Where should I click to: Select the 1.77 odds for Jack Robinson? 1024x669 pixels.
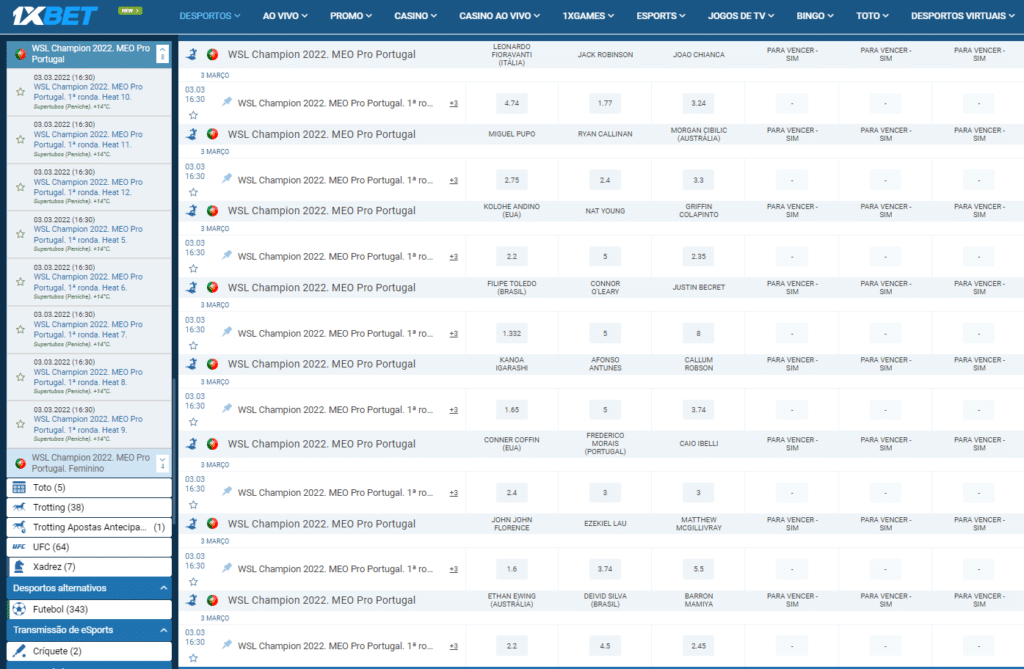(x=605, y=103)
